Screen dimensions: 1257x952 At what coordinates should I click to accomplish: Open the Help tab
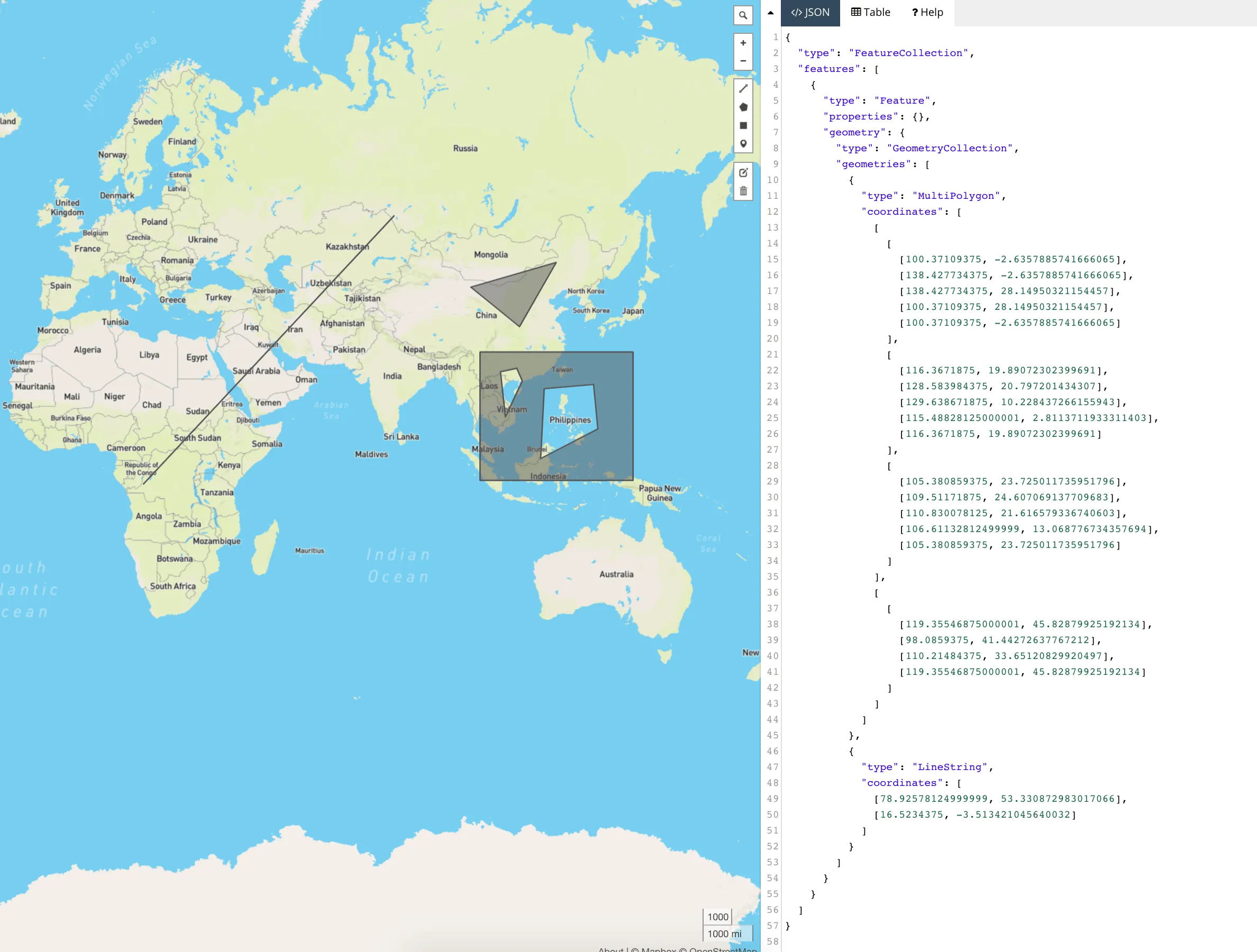click(x=927, y=13)
